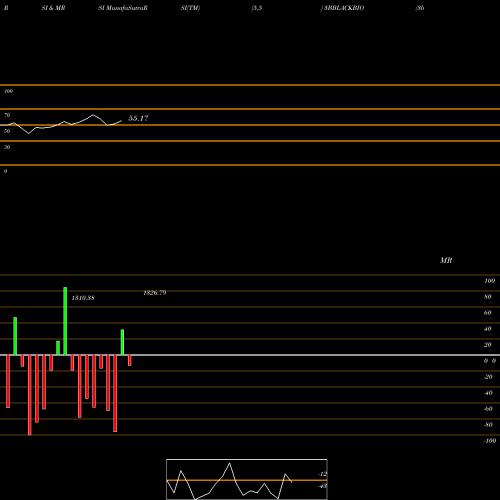Viewport: 500px width, 500px height.
Task: Click the 60 label on MR right axis
Action: coord(488,313)
